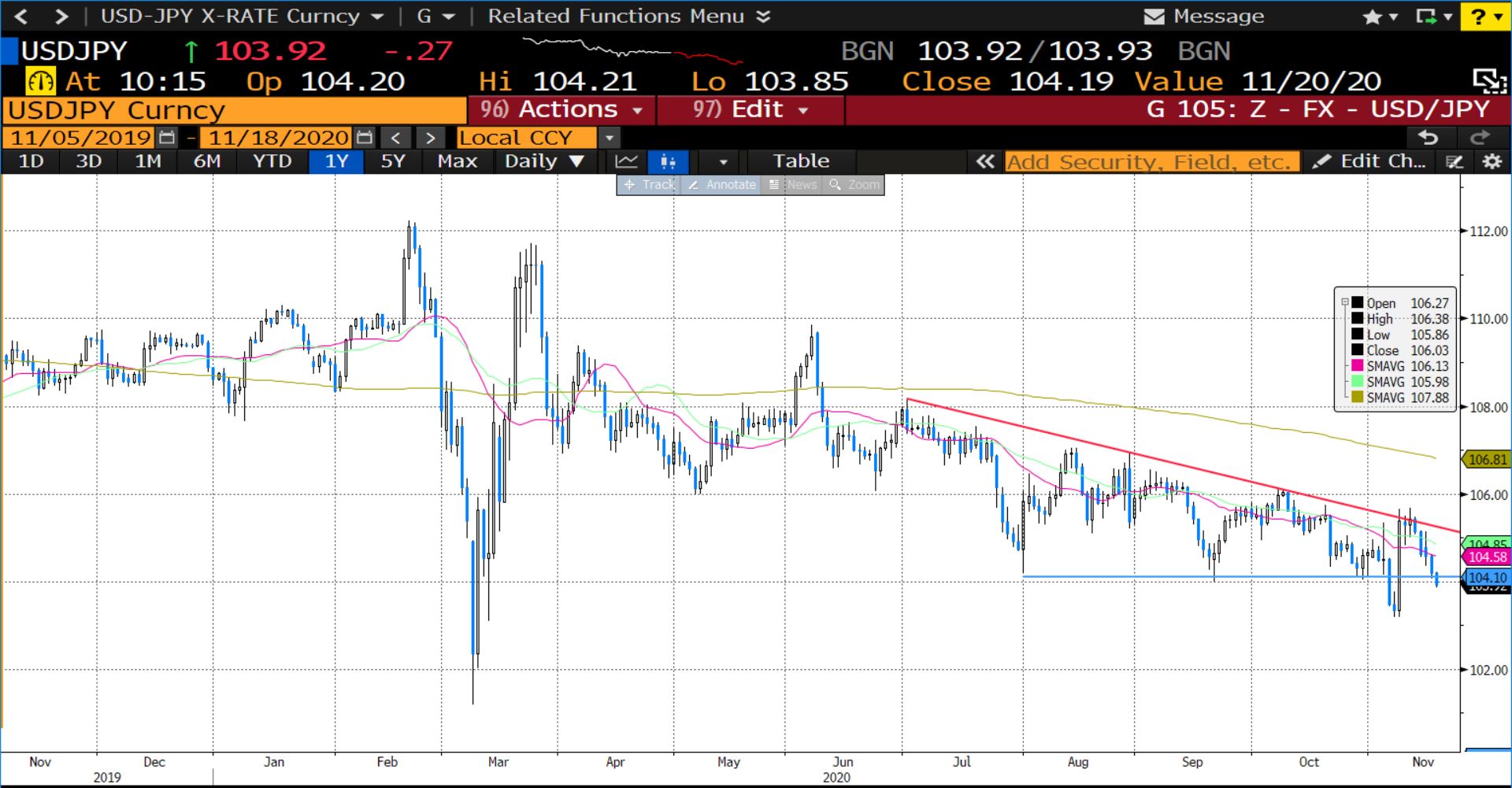Click the clock icon beside At 10:15
This screenshot has width=1512, height=788.
point(40,81)
